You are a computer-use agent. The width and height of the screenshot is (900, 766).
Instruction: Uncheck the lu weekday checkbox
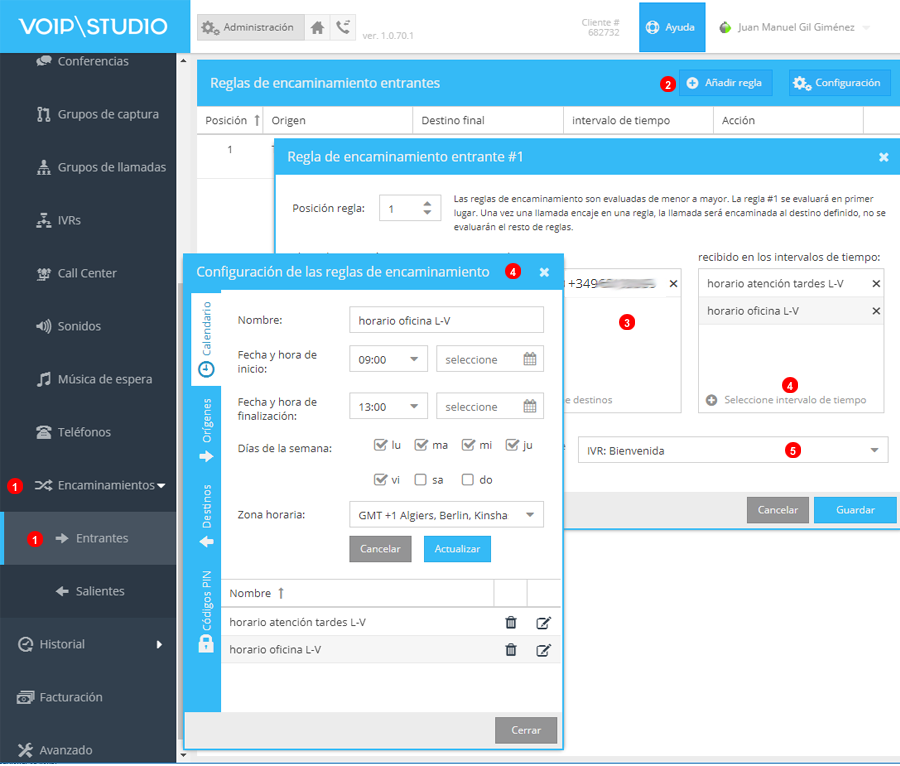380,445
